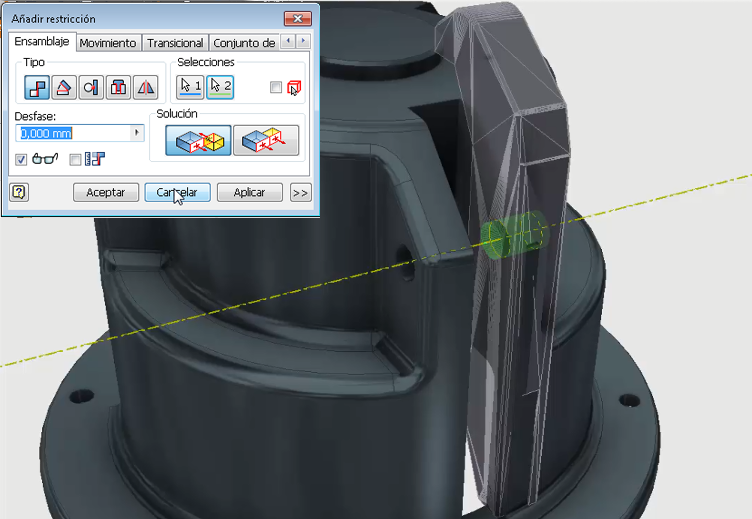The image size is (752, 519).
Task: Click the preview glasses icon
Action: [45, 159]
